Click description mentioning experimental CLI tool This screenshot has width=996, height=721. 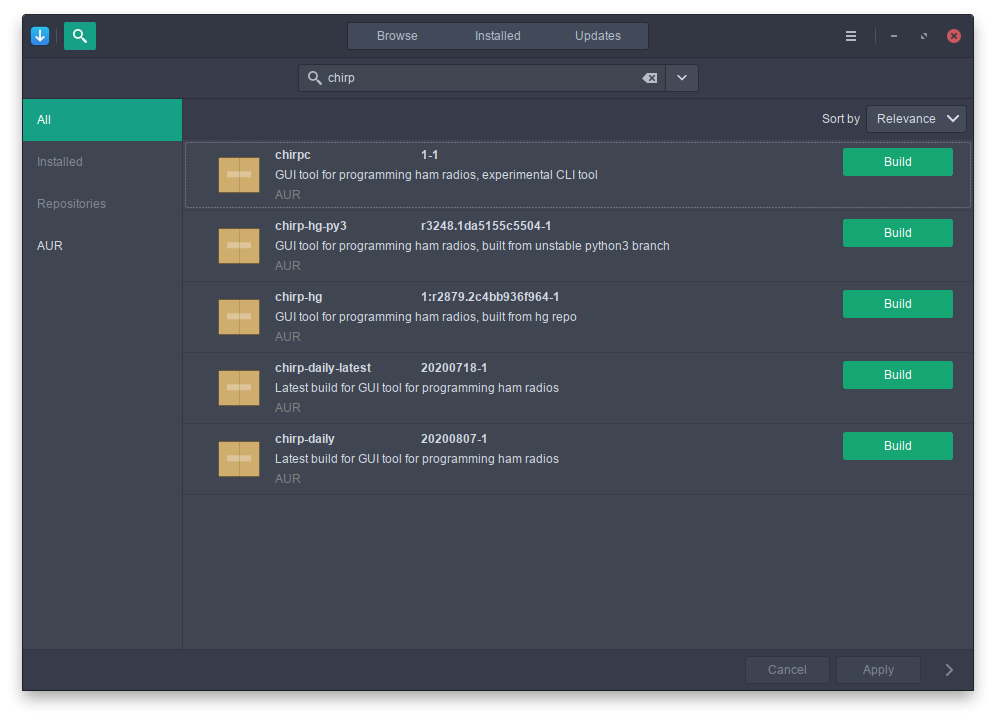pos(436,175)
